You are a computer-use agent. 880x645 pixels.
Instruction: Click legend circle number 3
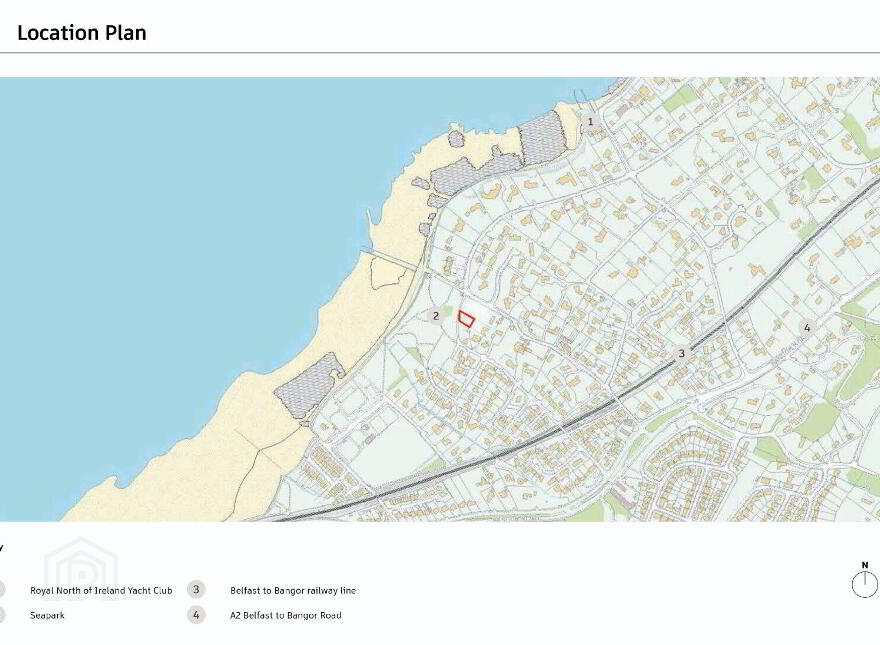click(196, 589)
